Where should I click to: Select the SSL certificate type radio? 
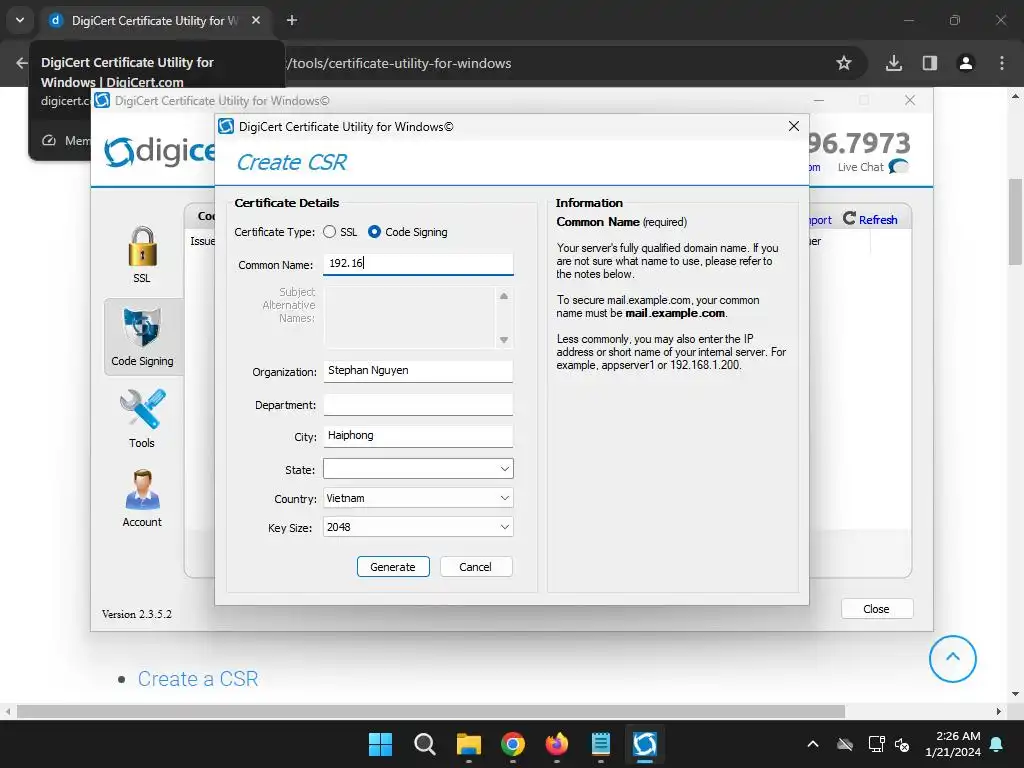point(329,232)
